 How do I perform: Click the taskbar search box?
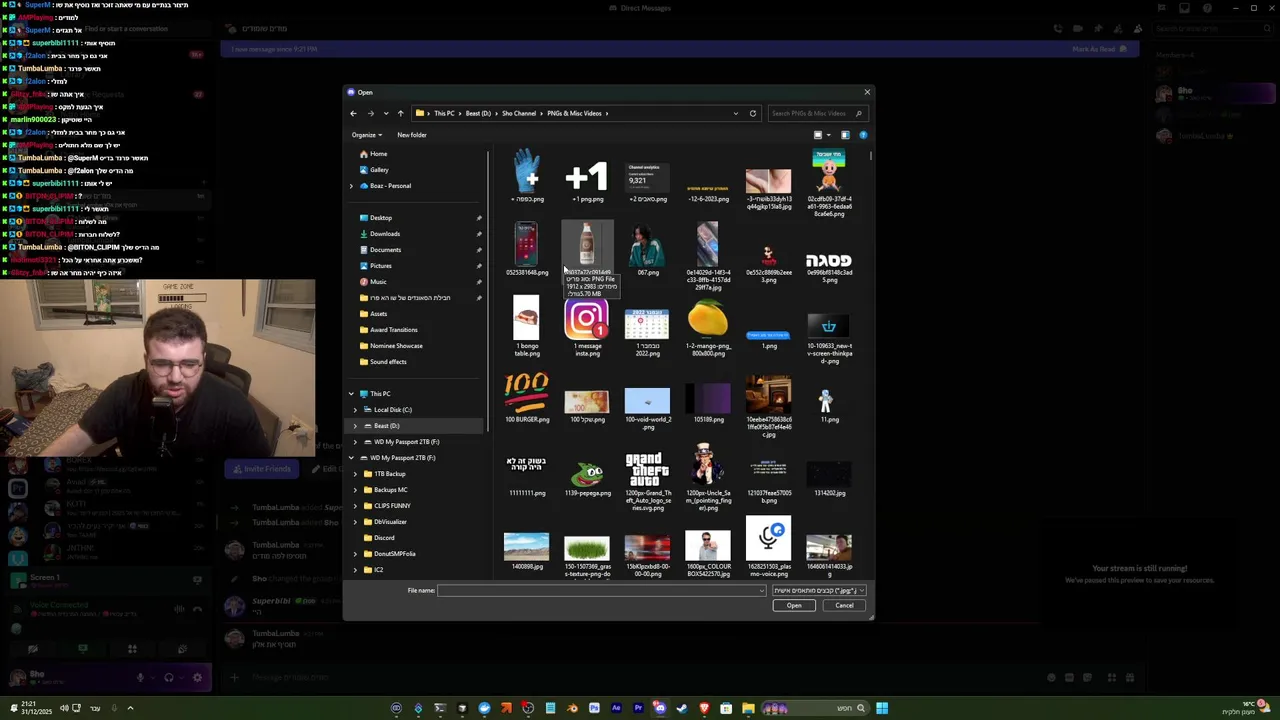[x=814, y=708]
